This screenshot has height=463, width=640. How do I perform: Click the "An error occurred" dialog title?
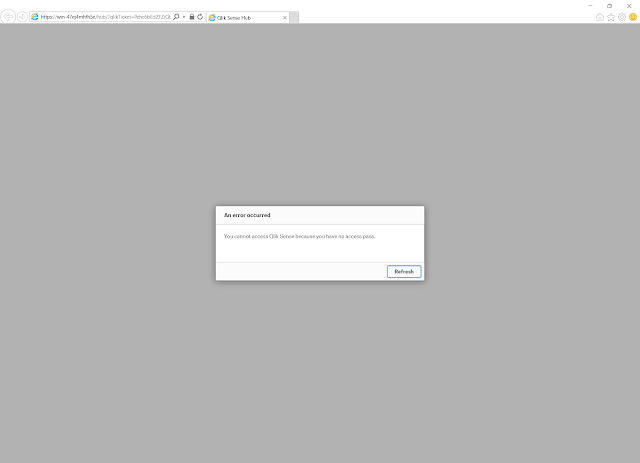[247, 215]
